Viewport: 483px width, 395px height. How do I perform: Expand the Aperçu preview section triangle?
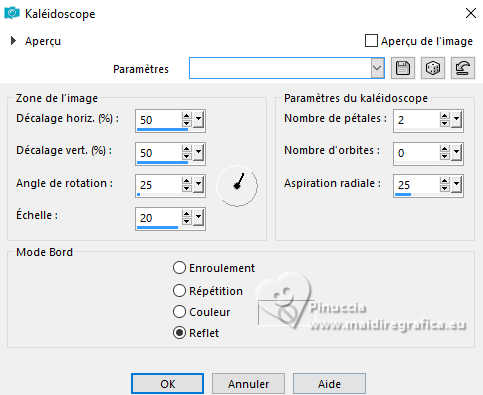13,41
